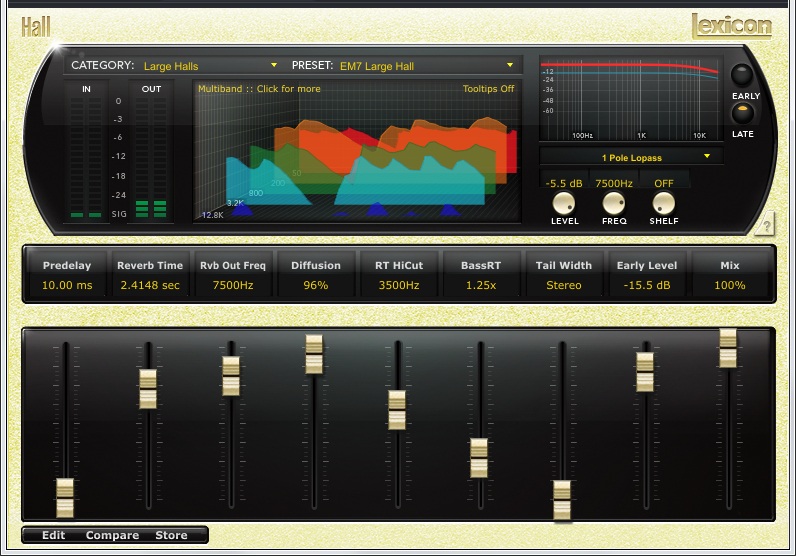Toggle the EARLY reflections button

742,75
